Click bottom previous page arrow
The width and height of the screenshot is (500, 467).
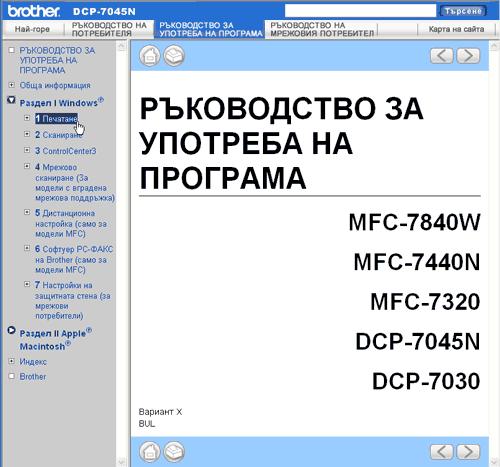pos(442,452)
